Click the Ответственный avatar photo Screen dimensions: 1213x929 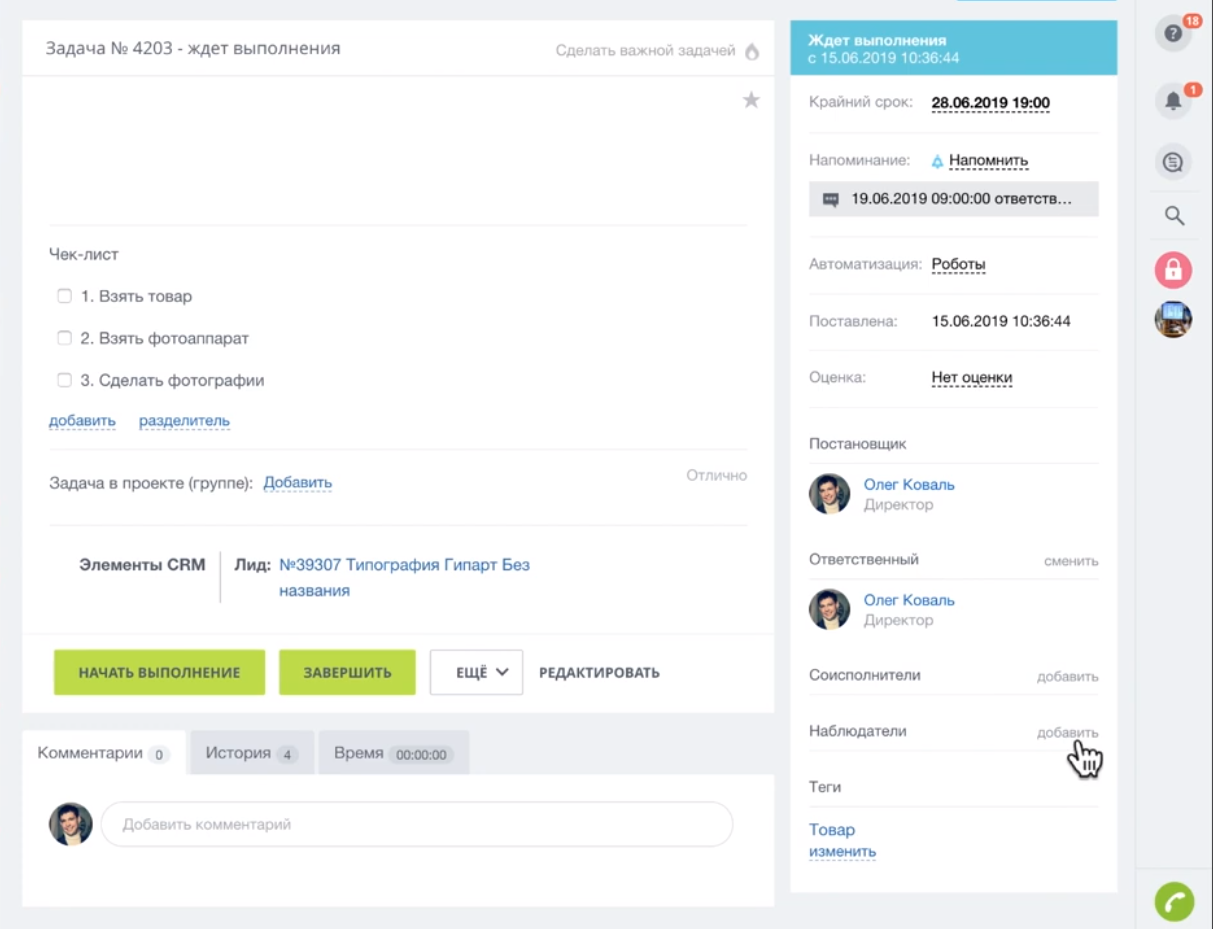tap(830, 610)
